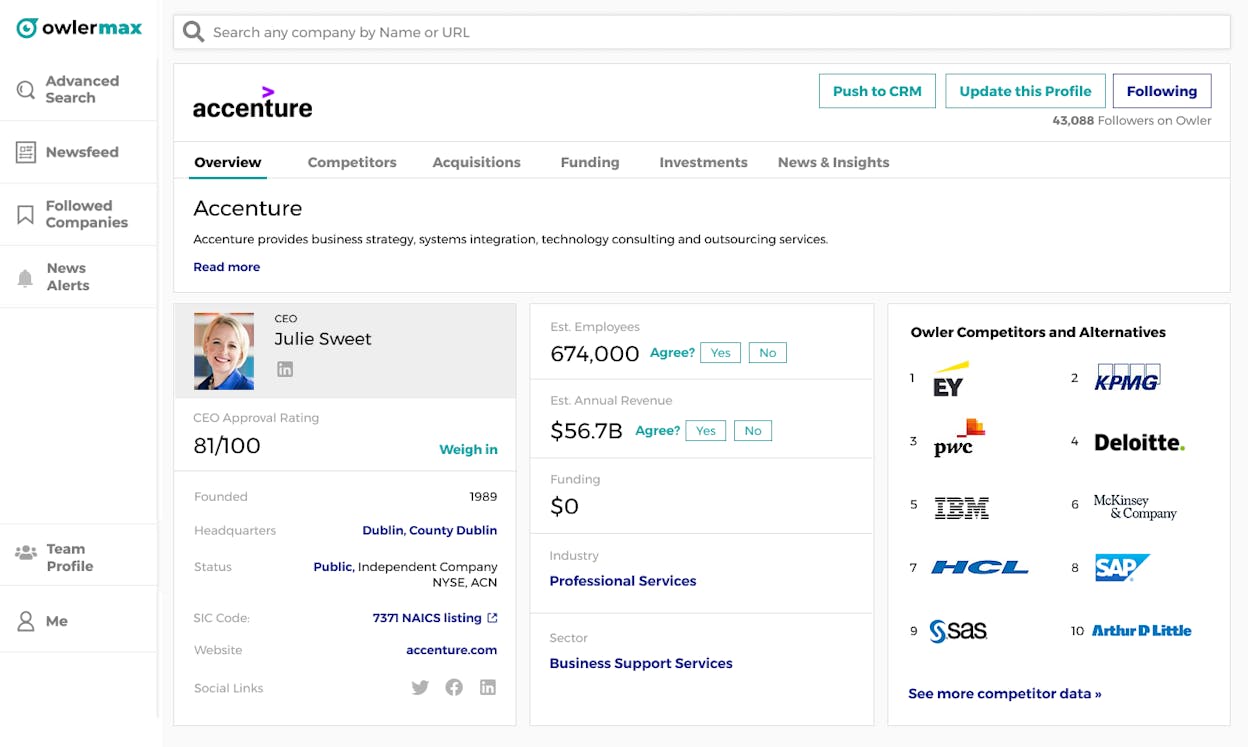The width and height of the screenshot is (1248, 747).
Task: Agree Yes on estimated employees
Action: pos(720,352)
